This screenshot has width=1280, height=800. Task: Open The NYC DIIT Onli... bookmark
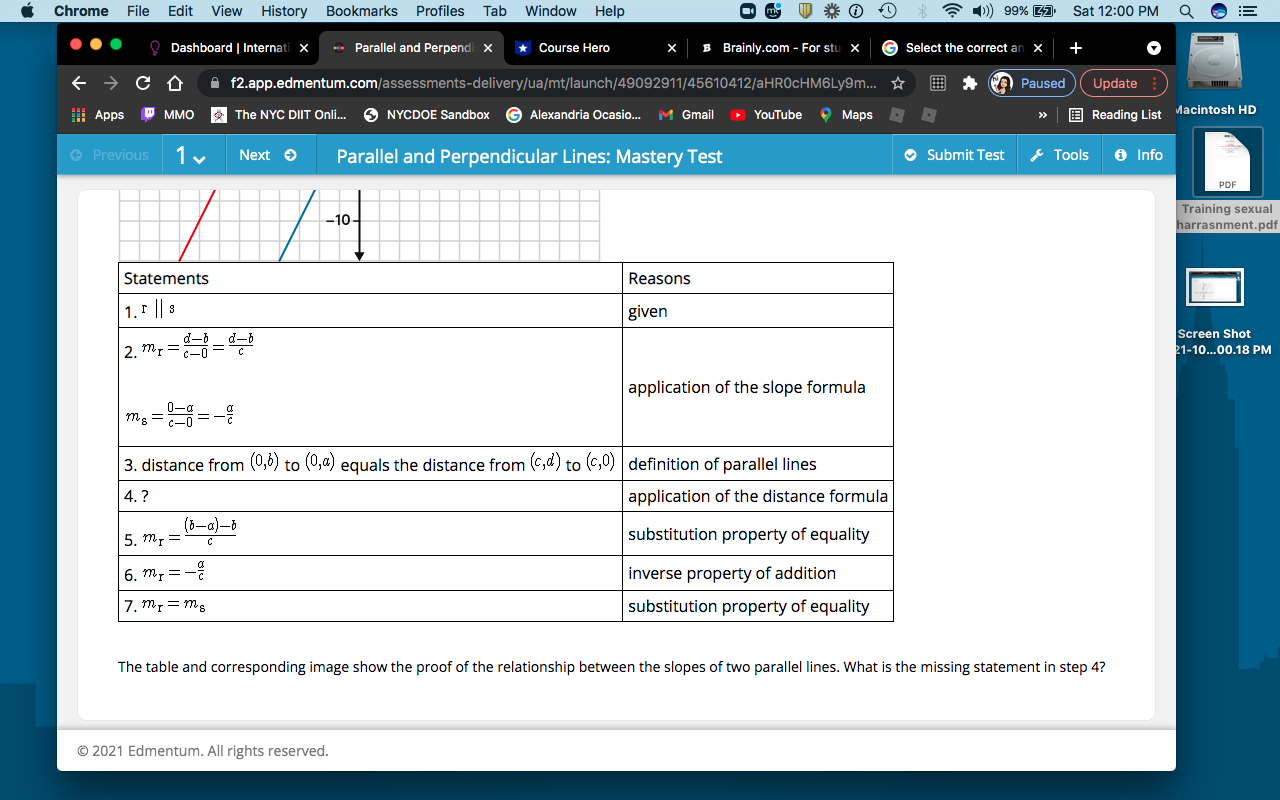(x=279, y=115)
